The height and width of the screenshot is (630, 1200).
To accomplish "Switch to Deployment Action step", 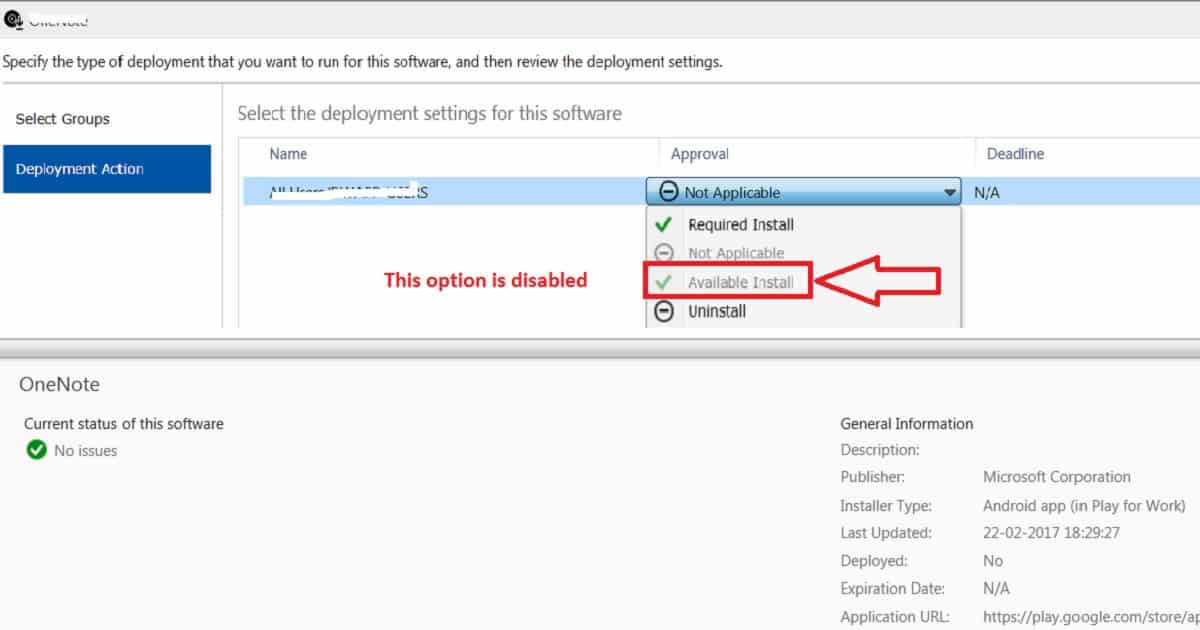I will [x=107, y=169].
